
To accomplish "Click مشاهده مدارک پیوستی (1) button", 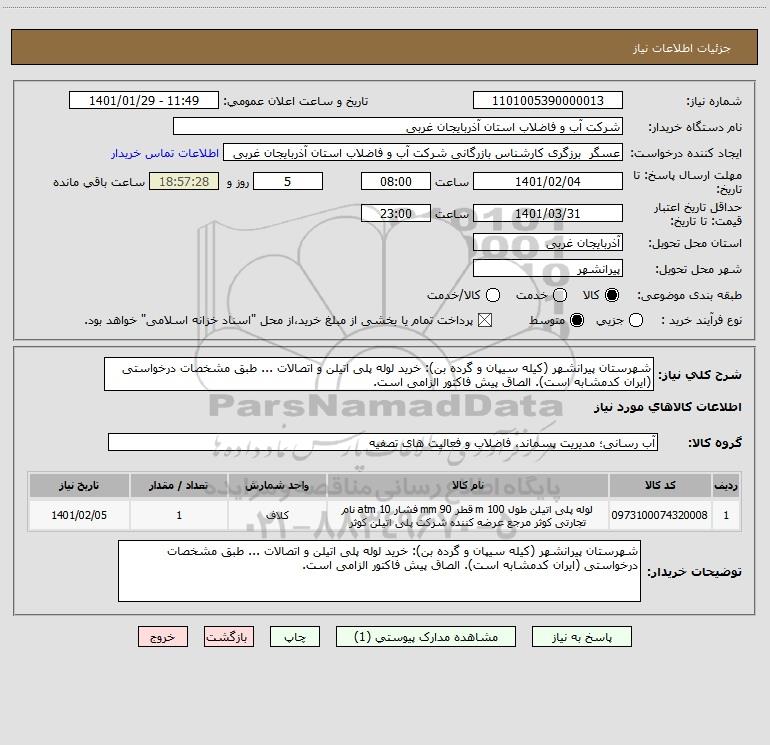I will tap(426, 637).
